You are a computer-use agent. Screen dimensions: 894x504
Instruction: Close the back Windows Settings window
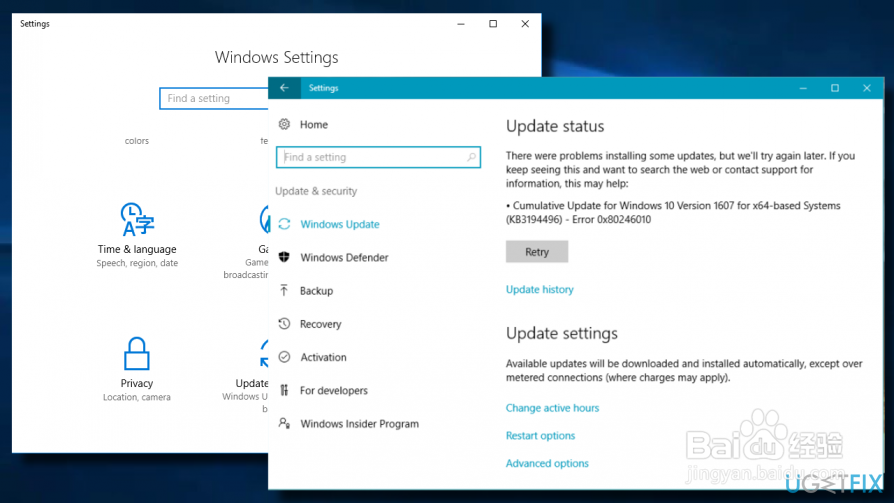coord(525,24)
